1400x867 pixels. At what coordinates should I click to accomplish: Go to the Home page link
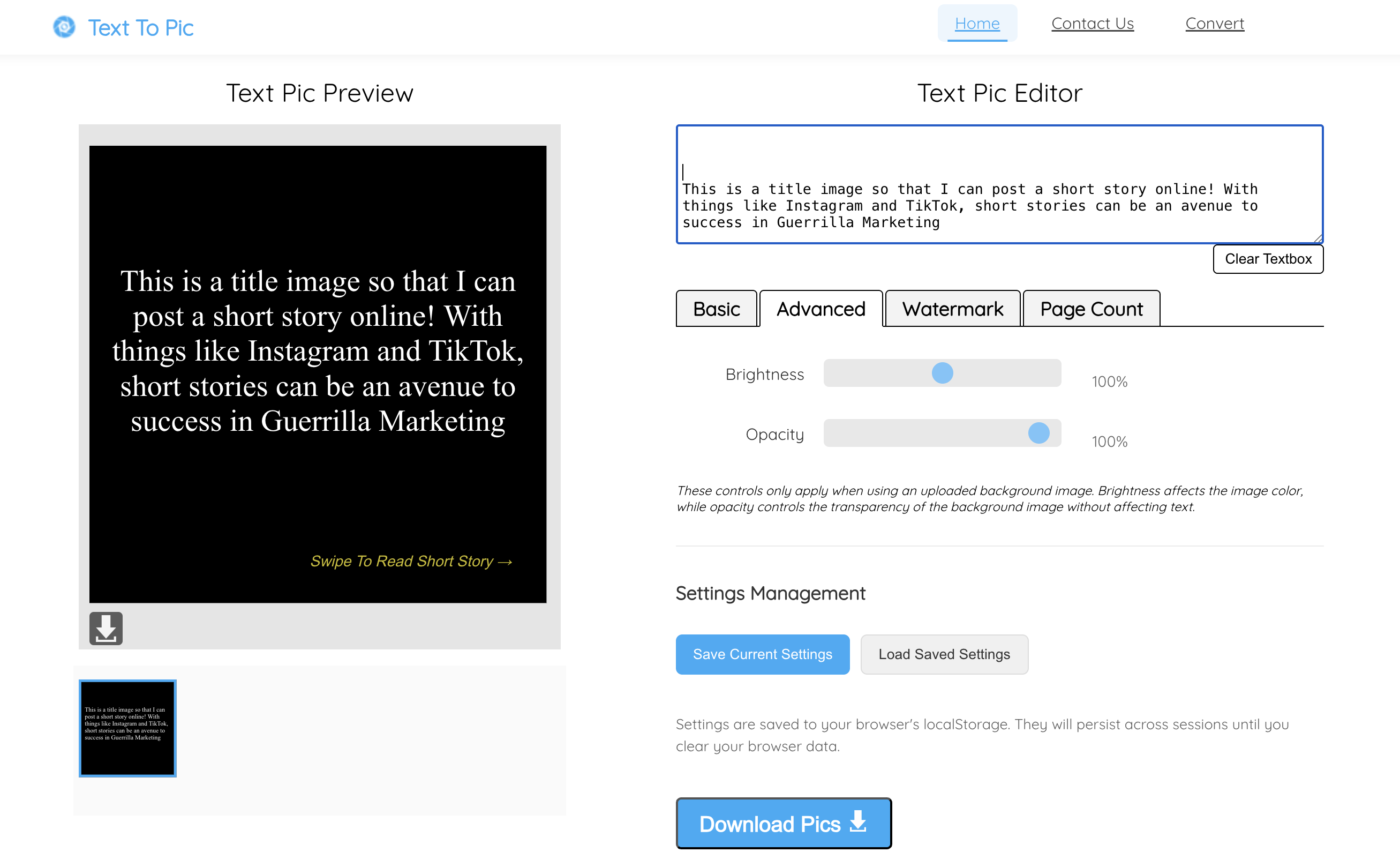tap(977, 24)
